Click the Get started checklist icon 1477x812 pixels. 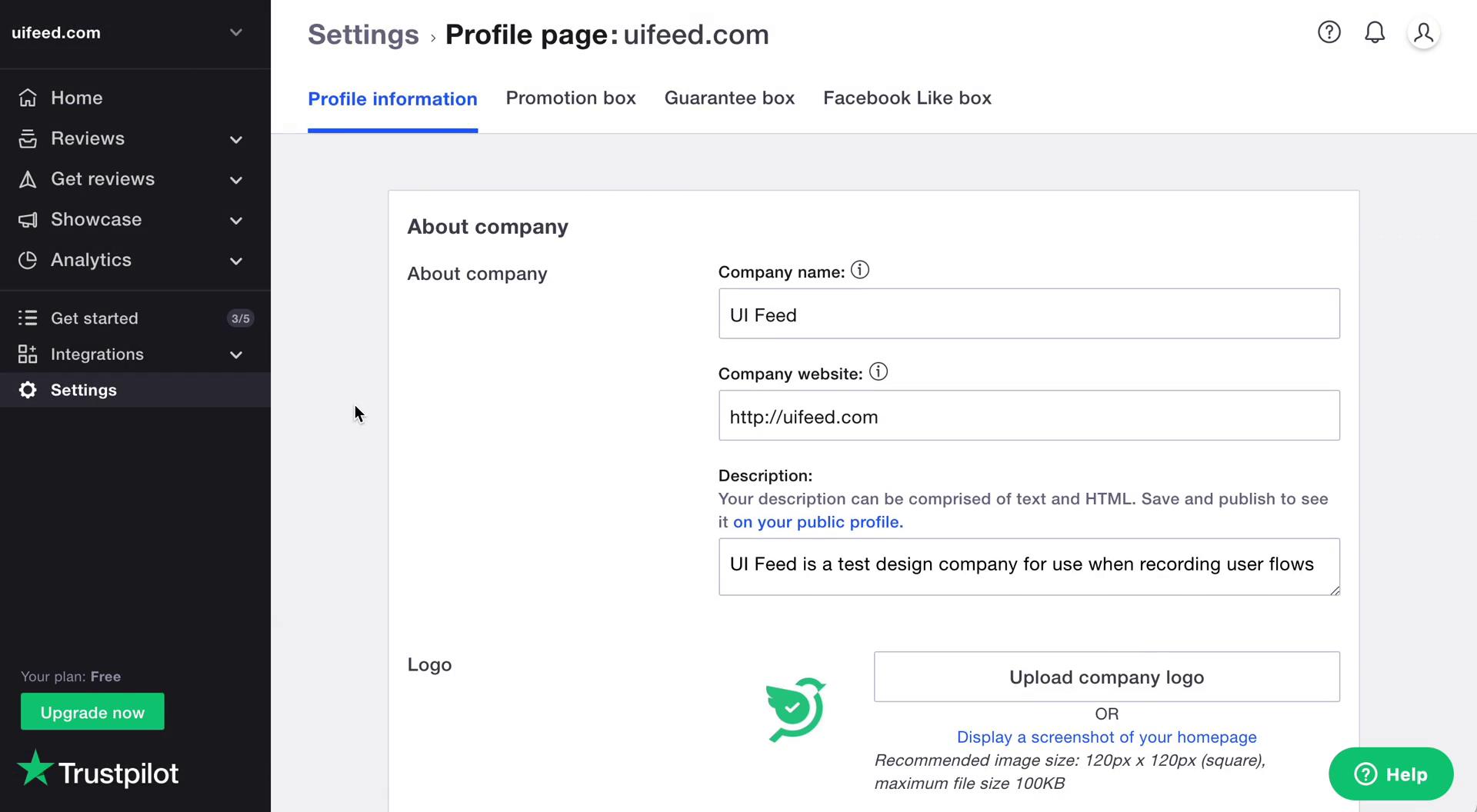pyautogui.click(x=28, y=318)
